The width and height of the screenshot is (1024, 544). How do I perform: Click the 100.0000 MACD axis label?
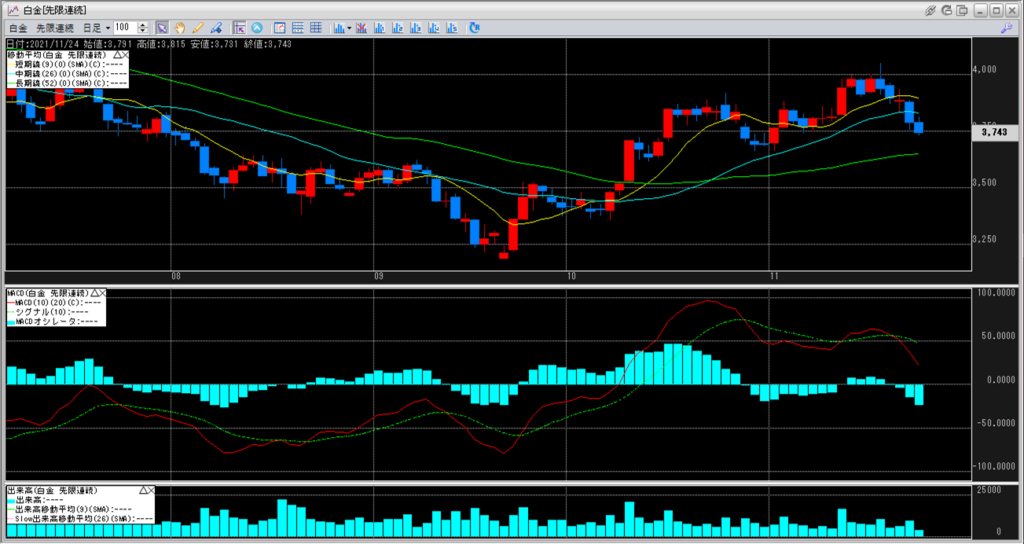tap(996, 293)
